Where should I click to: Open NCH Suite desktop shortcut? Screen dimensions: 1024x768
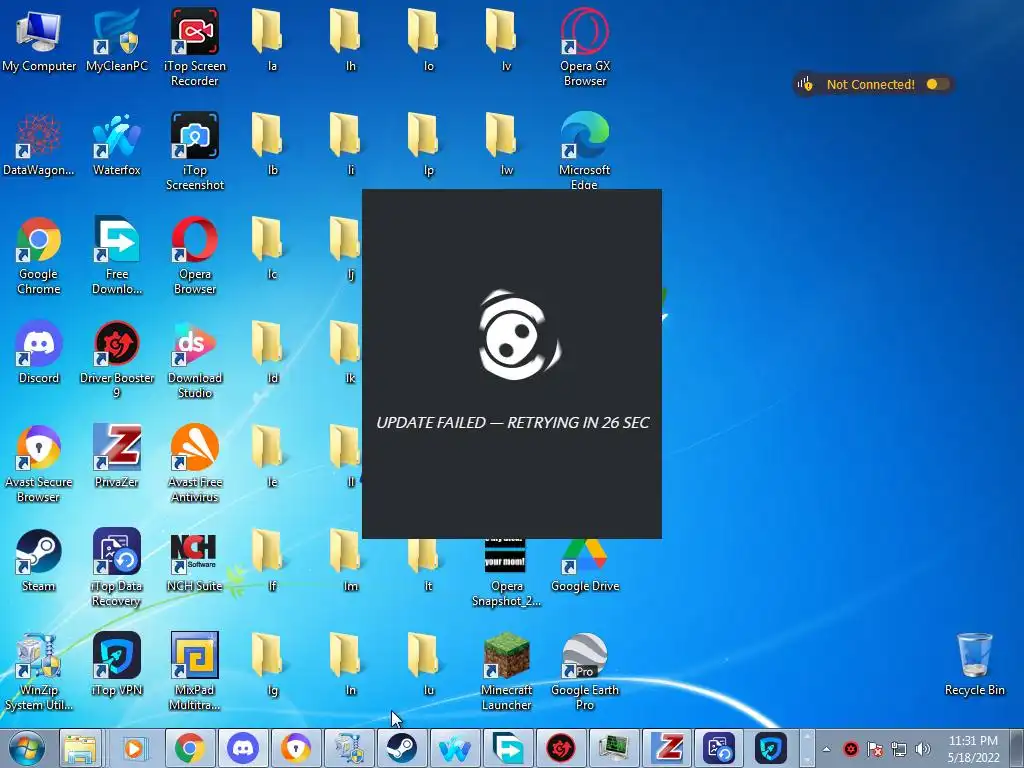coord(195,560)
